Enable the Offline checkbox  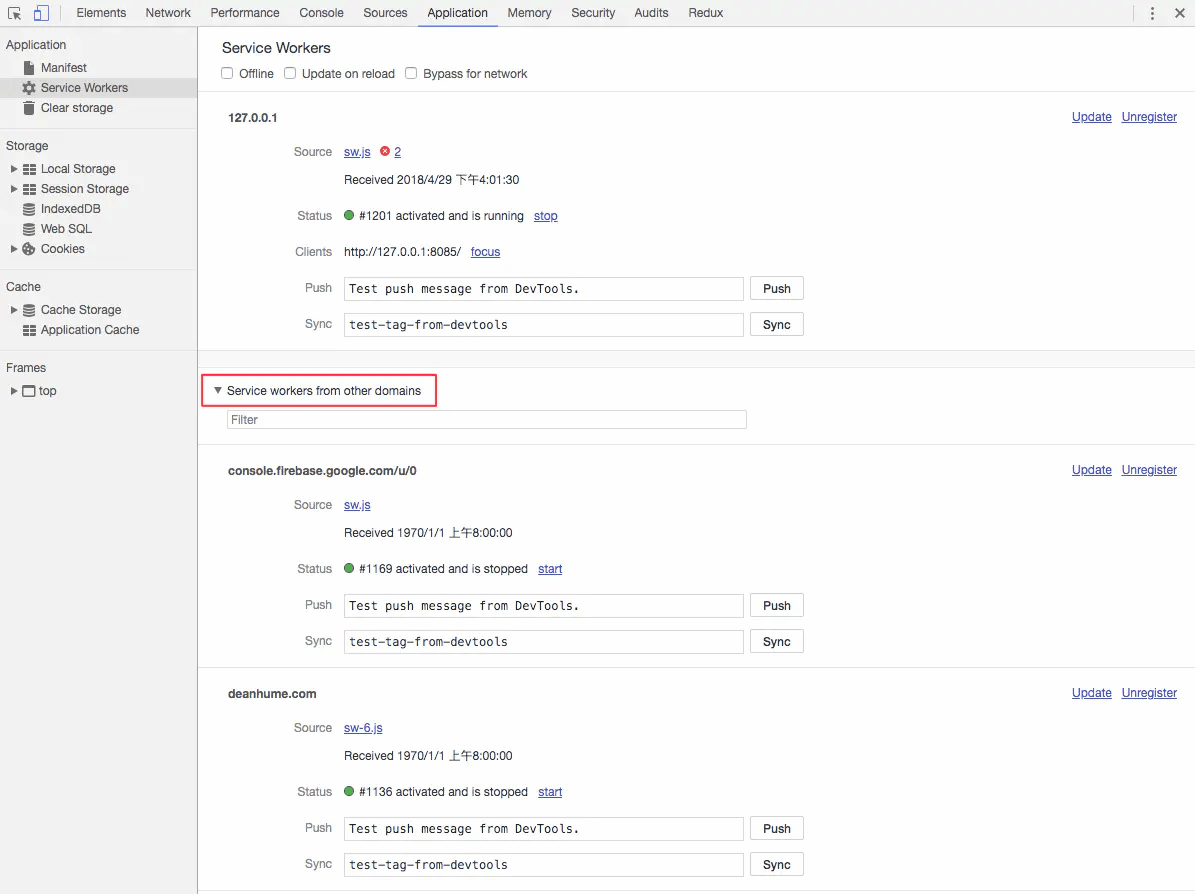coord(228,73)
